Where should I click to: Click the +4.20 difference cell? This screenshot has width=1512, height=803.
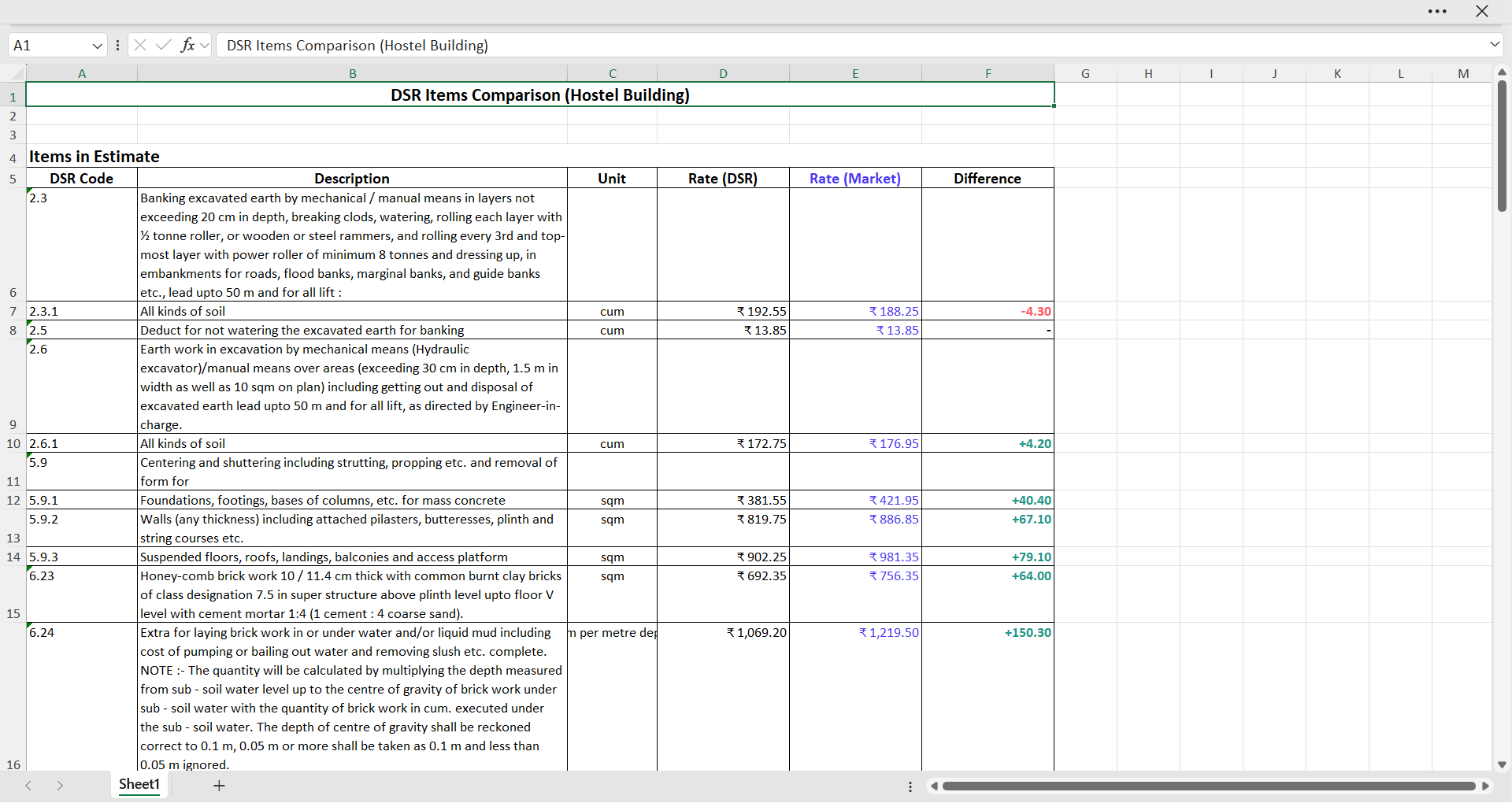pyautogui.click(x=988, y=443)
